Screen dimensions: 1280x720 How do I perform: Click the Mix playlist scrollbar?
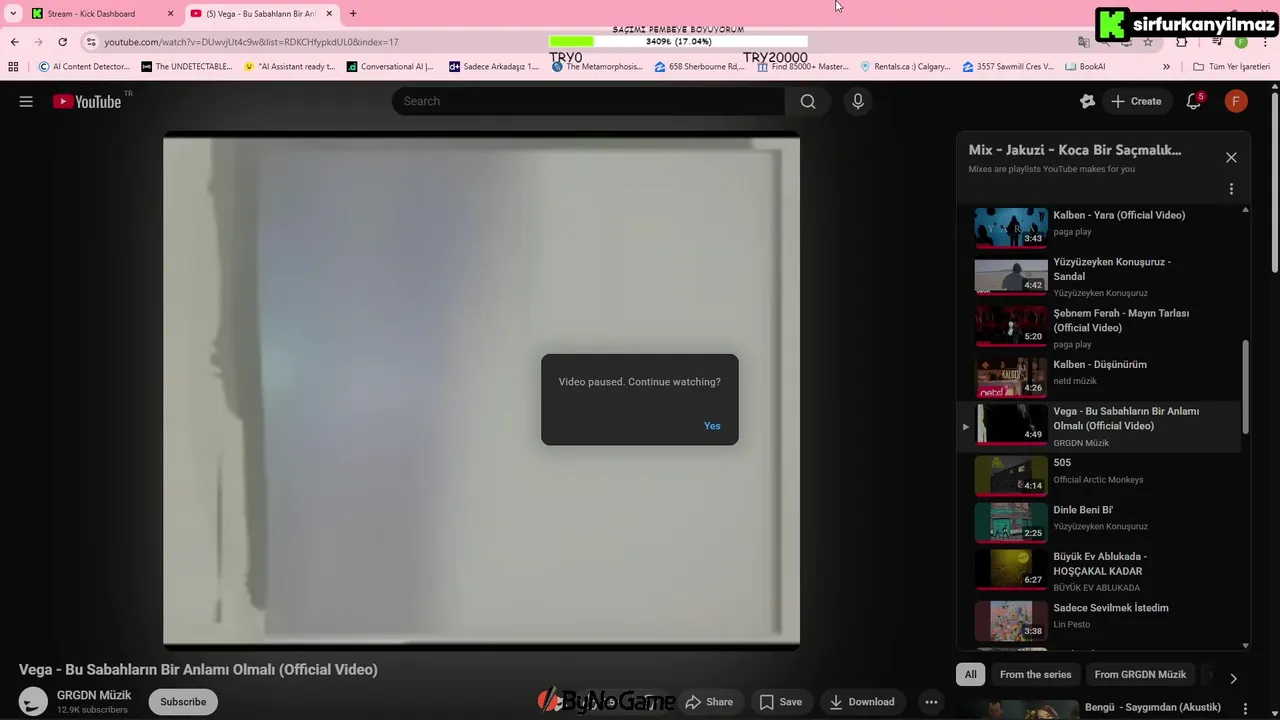(1245, 387)
